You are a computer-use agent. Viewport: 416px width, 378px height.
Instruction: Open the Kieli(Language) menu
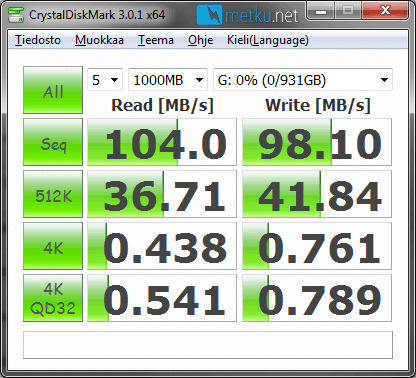point(268,40)
